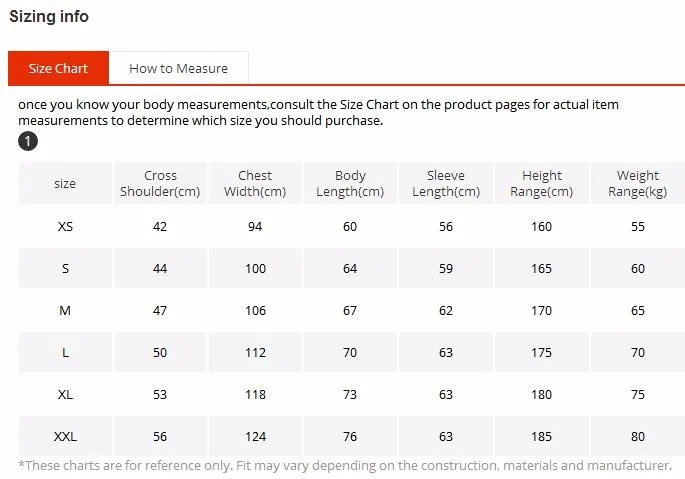Click the Sizing info heading
Image resolution: width=685 pixels, height=479 pixels.
click(x=49, y=16)
